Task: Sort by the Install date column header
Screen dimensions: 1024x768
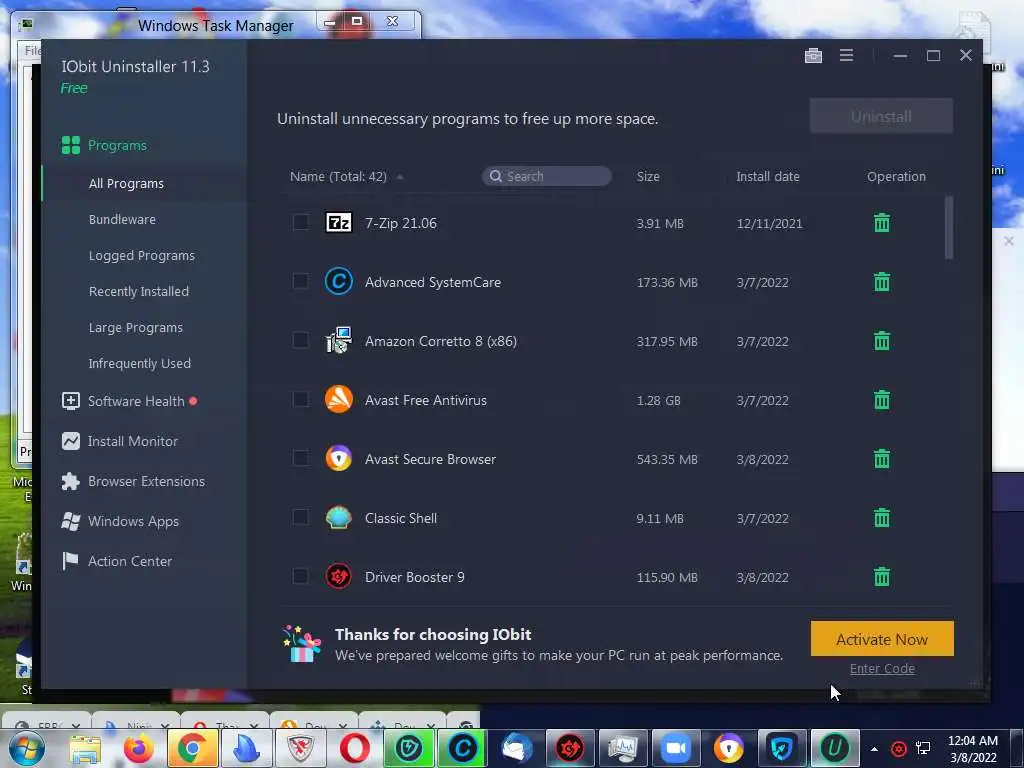Action: [767, 176]
